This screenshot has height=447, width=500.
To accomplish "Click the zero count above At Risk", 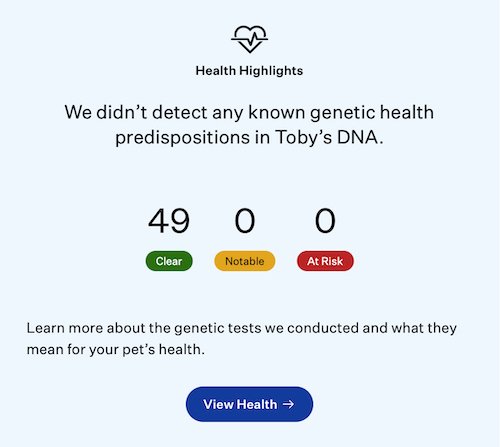I will coord(325,221).
